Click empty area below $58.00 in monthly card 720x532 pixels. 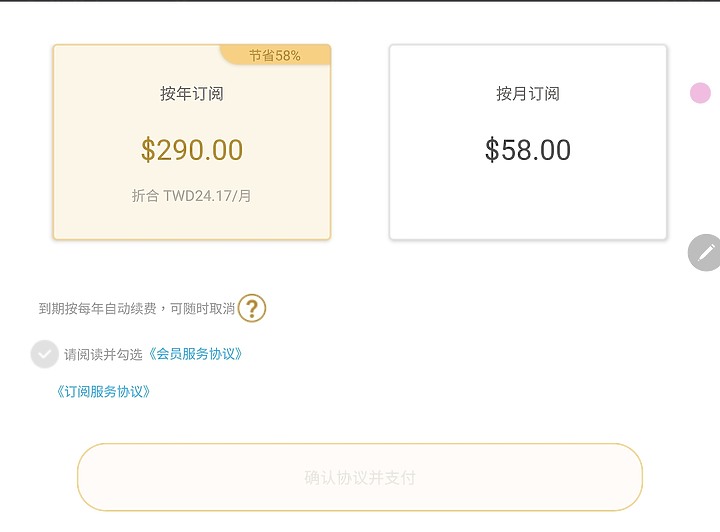(x=528, y=202)
